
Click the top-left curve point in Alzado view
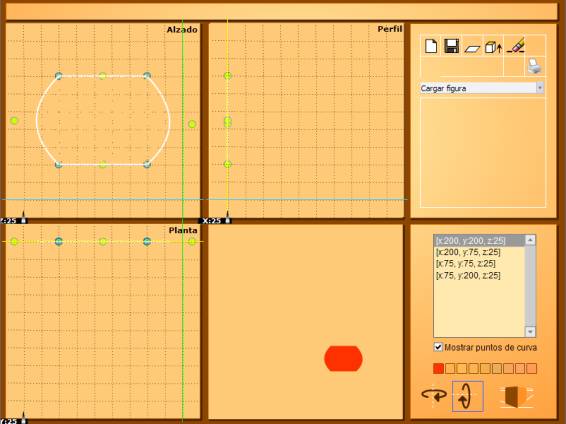(x=58, y=76)
